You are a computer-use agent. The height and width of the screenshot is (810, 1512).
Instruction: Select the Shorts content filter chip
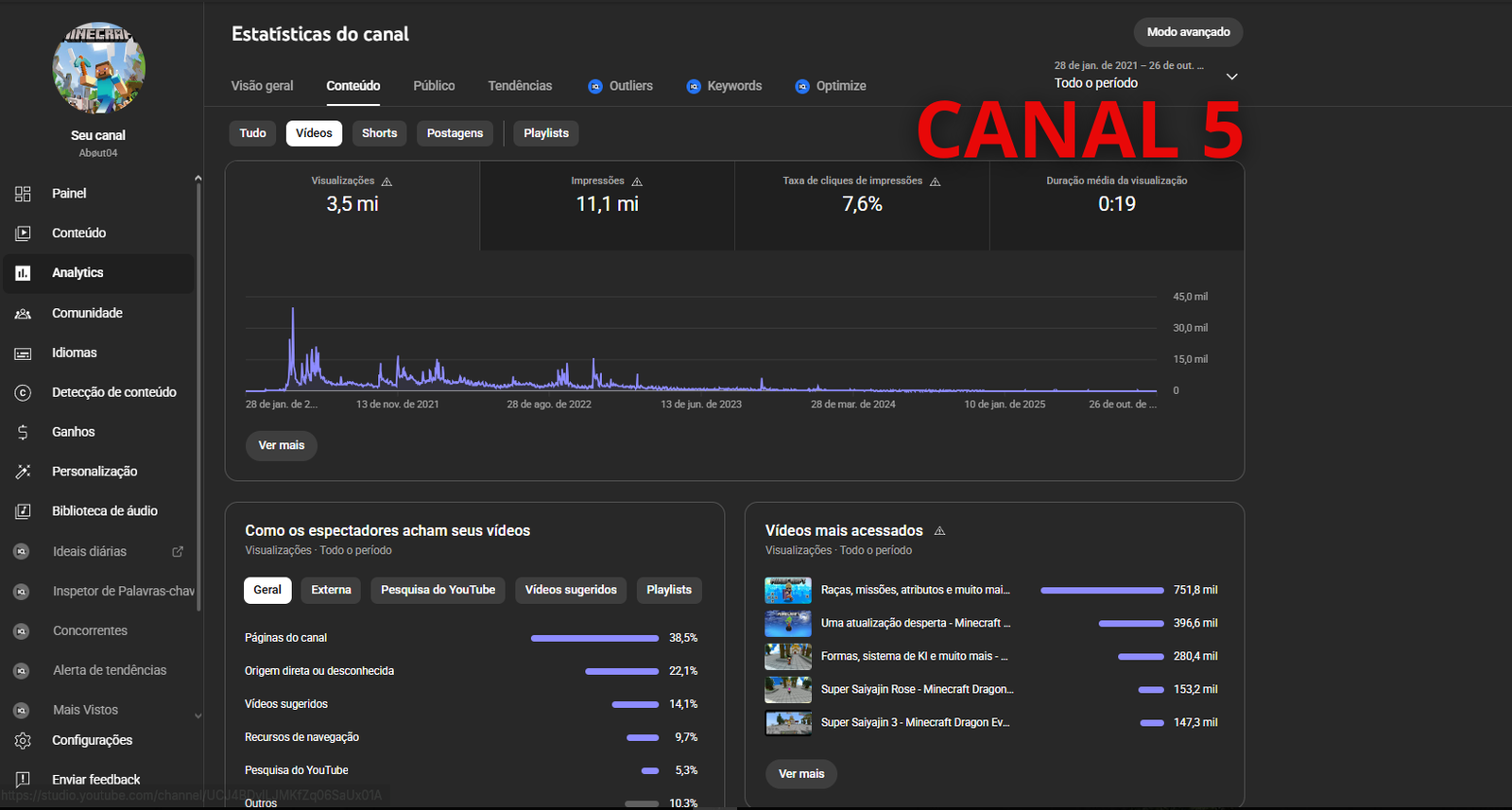[379, 133]
